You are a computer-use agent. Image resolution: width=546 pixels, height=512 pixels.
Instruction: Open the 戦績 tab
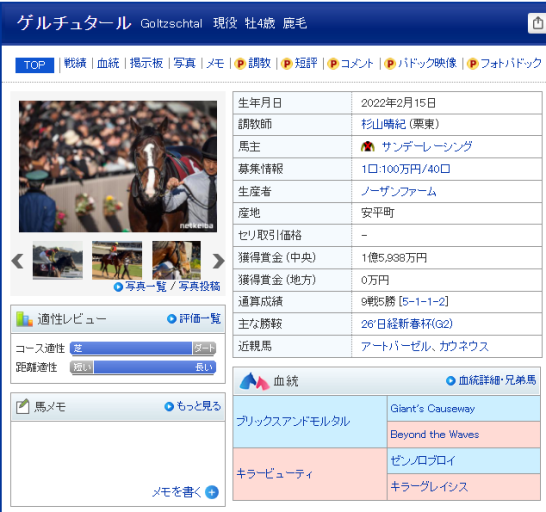[x=75, y=63]
